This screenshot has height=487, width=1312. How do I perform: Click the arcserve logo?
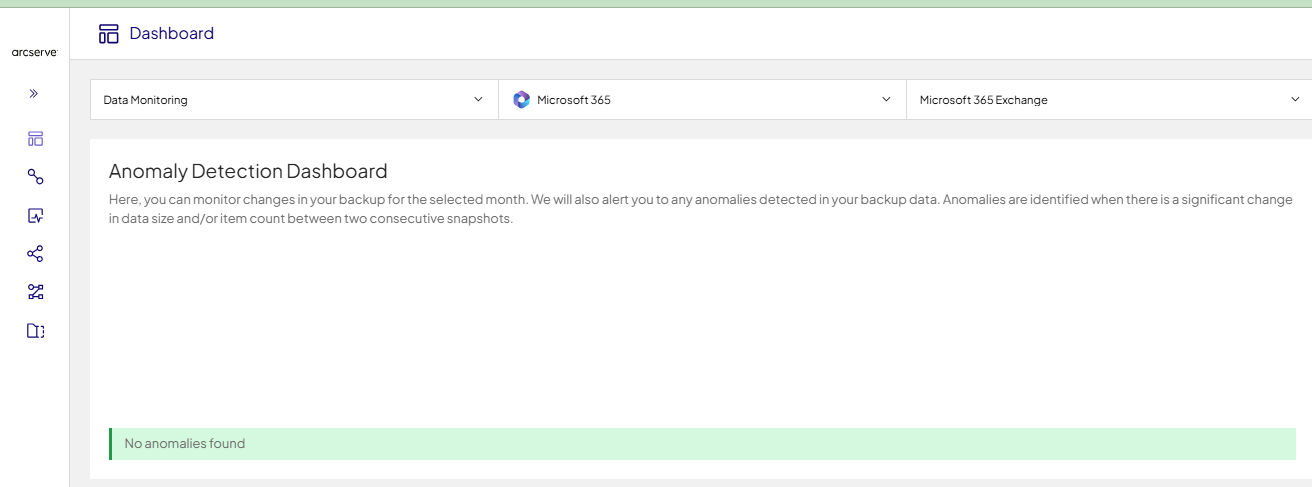point(34,52)
